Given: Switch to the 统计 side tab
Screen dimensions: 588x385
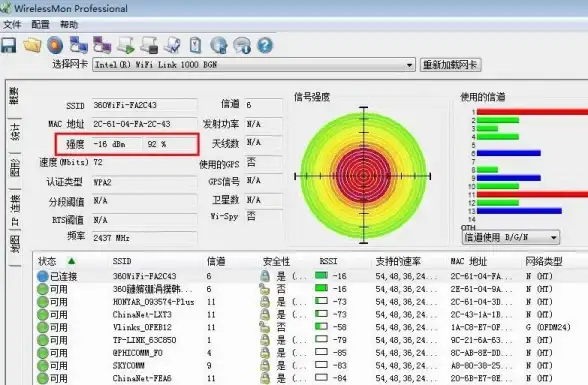Looking at the screenshot, I should click(15, 132).
